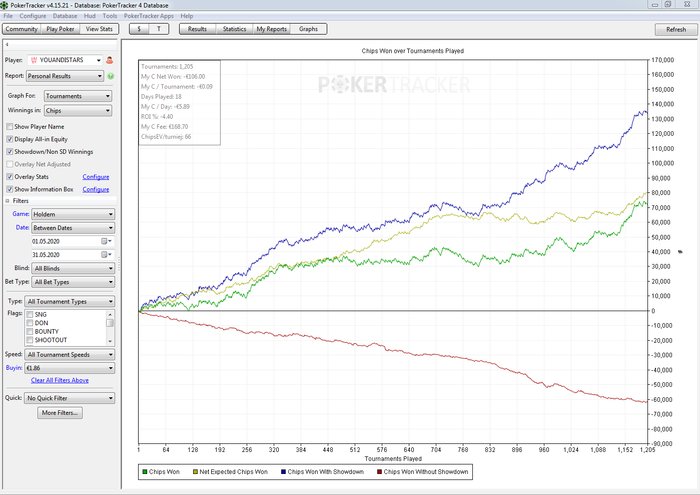
Task: Uncheck Display All-in Equity
Action: pos(10,139)
